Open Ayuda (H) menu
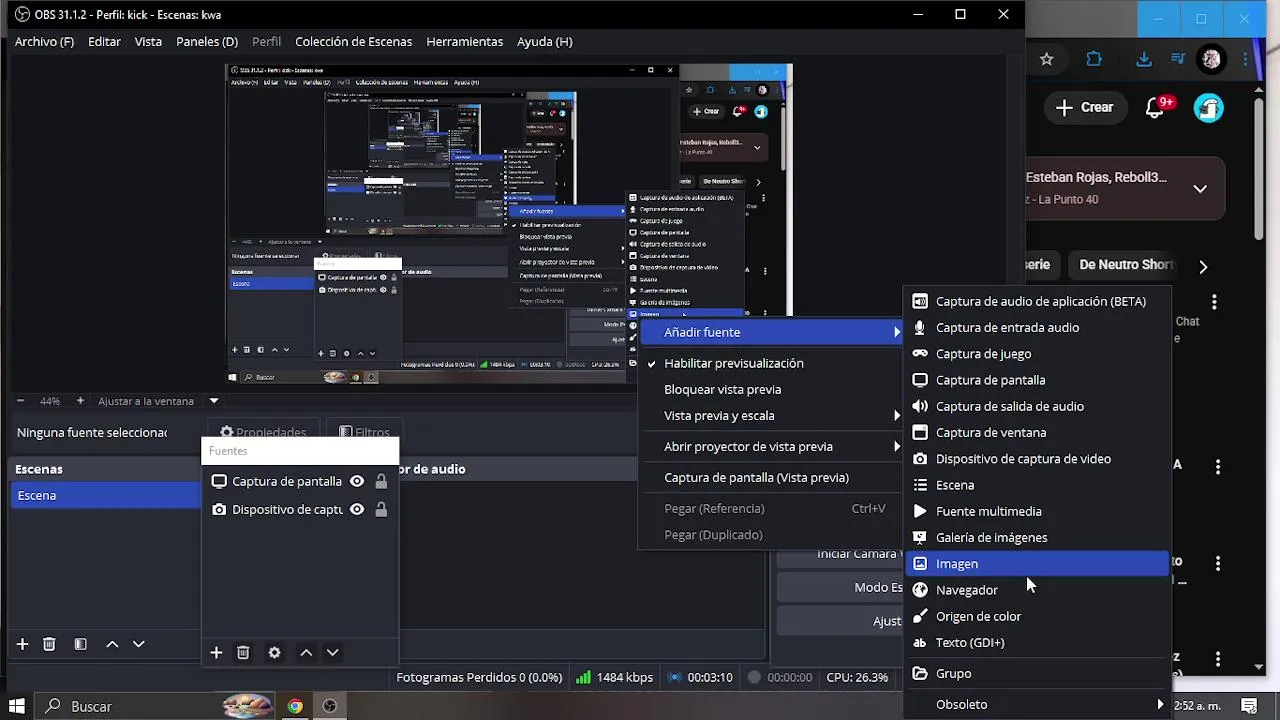 [x=545, y=42]
